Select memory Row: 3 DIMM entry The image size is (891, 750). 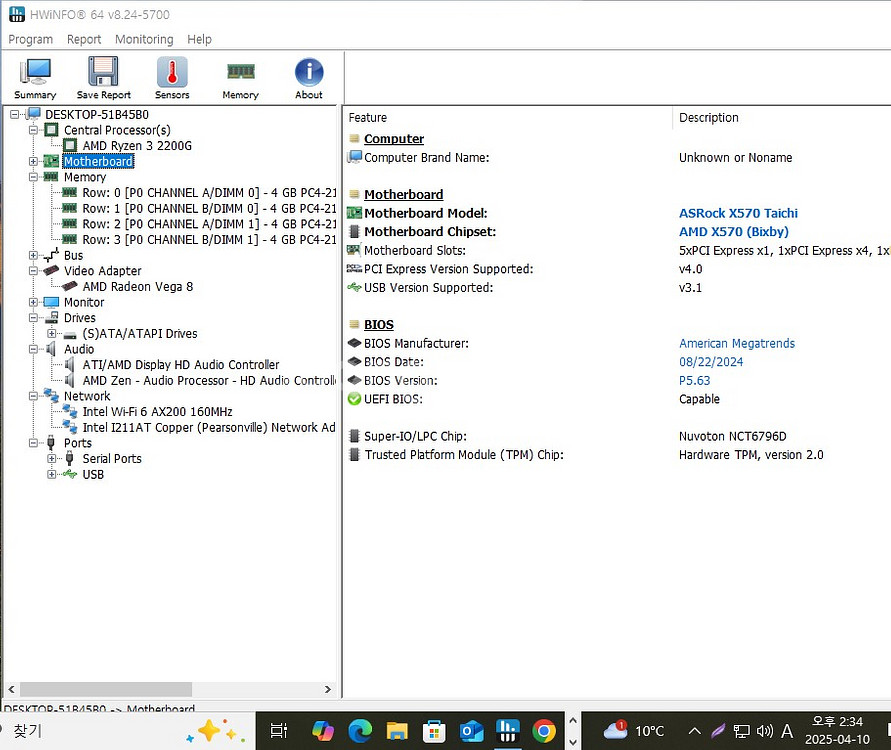(209, 240)
